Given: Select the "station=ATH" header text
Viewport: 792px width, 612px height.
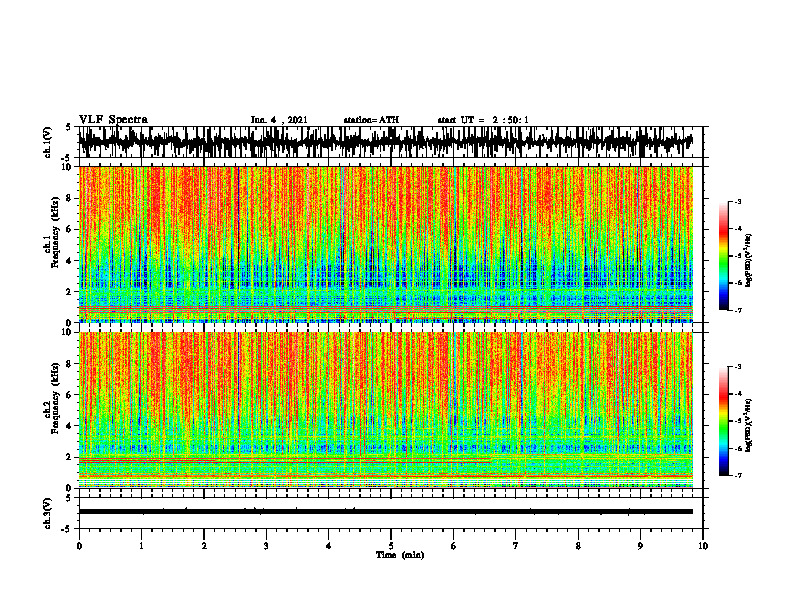Looking at the screenshot, I should coord(371,120).
